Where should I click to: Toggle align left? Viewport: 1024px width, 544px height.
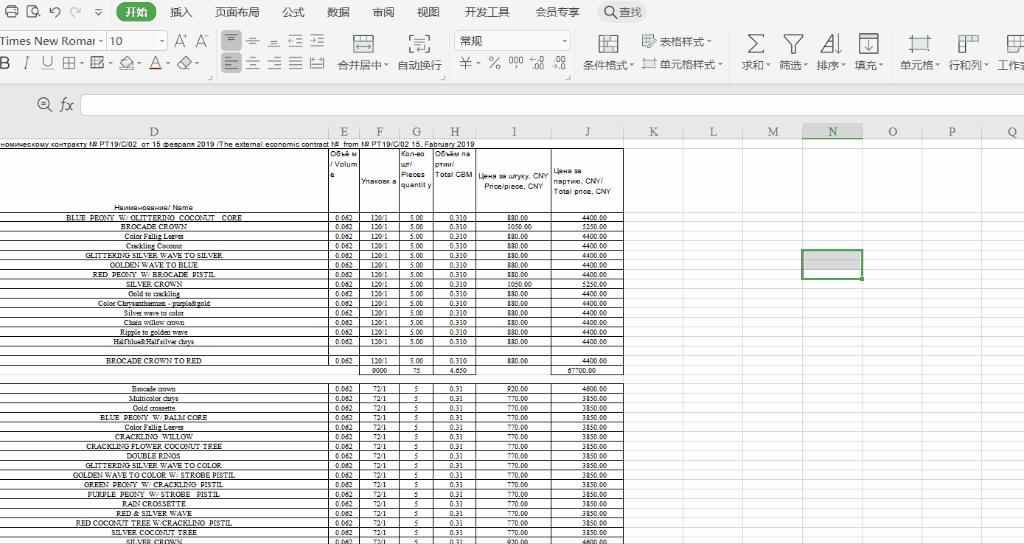point(231,63)
